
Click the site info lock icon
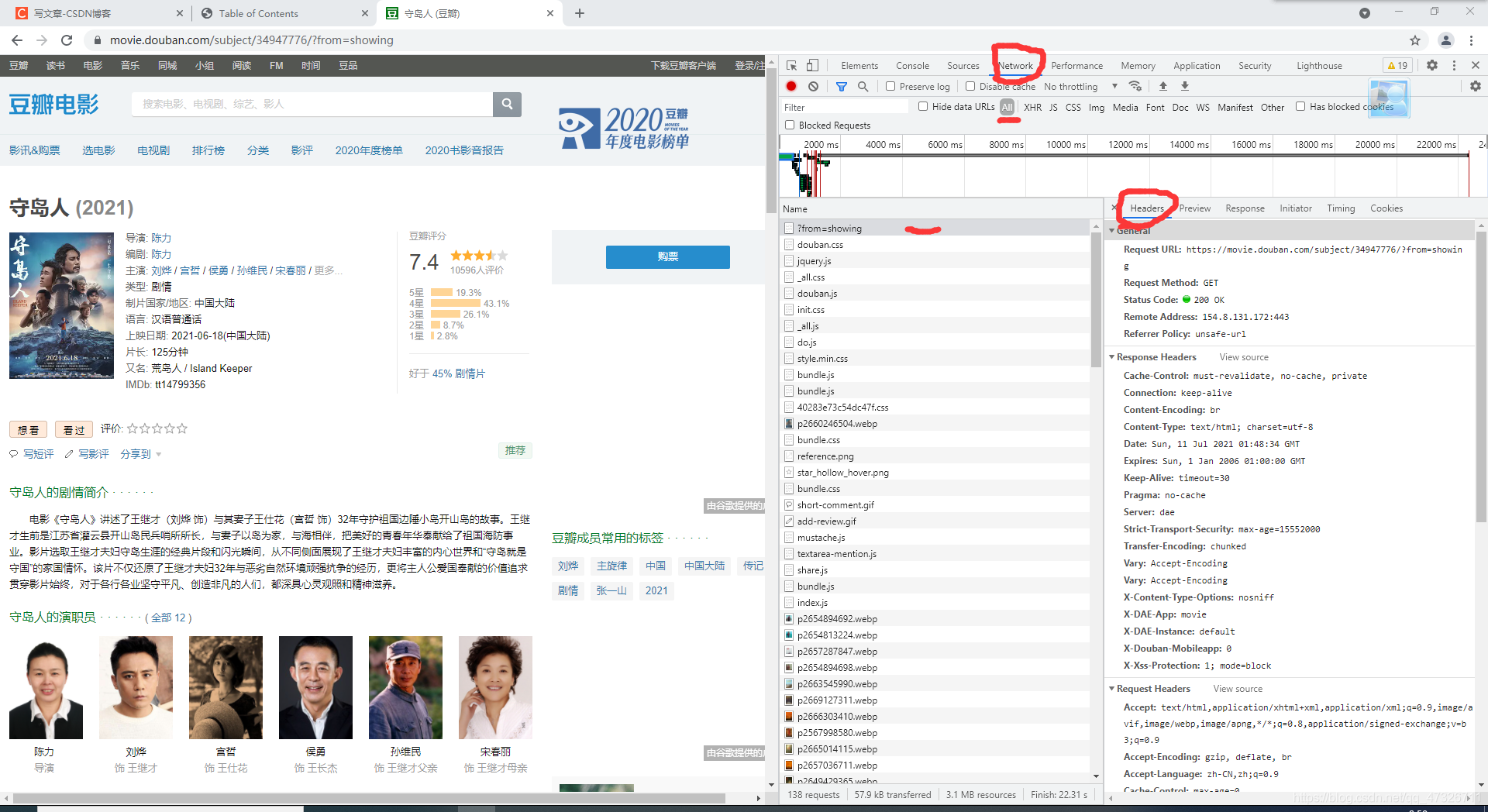tap(97, 40)
